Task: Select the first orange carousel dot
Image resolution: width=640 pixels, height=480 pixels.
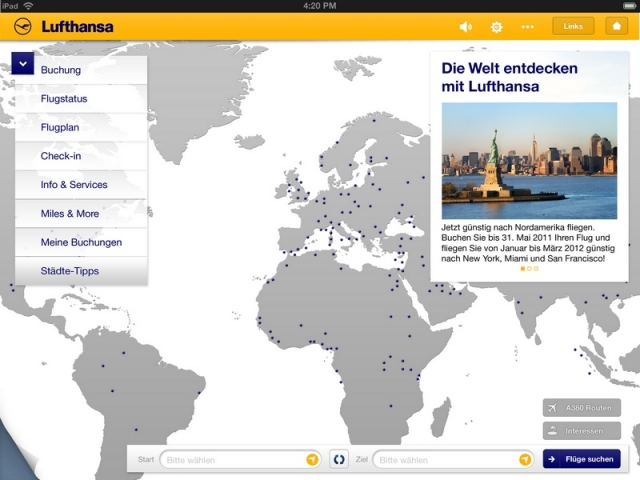Action: tap(522, 269)
